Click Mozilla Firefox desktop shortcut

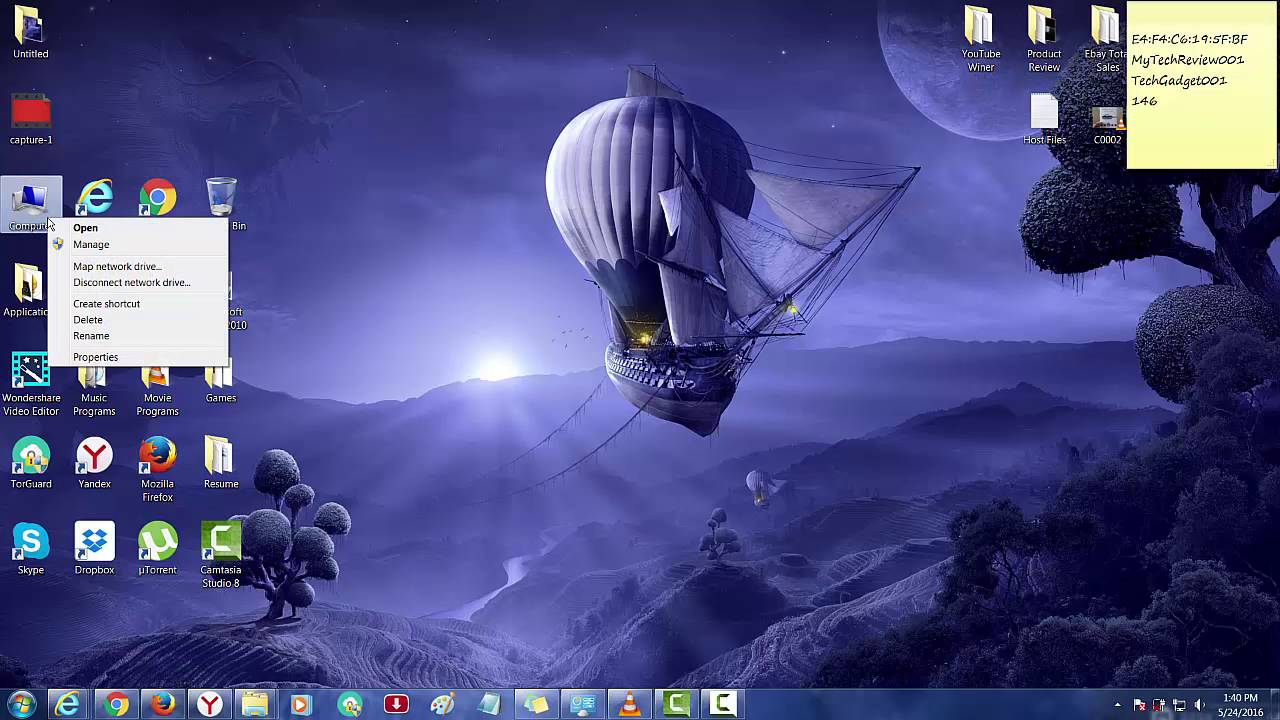[x=157, y=469]
